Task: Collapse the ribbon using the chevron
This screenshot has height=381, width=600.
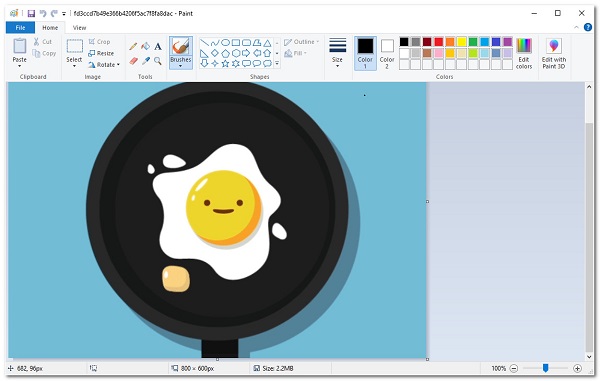Action: click(x=576, y=28)
